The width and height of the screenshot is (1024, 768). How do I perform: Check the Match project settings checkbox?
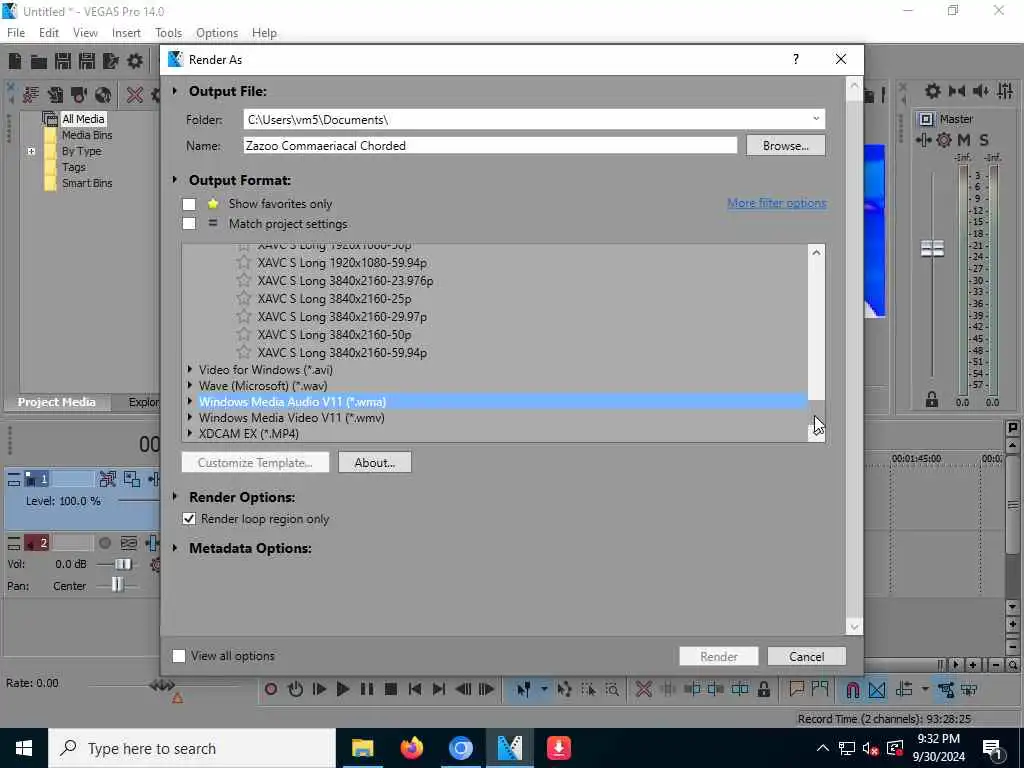pos(189,224)
